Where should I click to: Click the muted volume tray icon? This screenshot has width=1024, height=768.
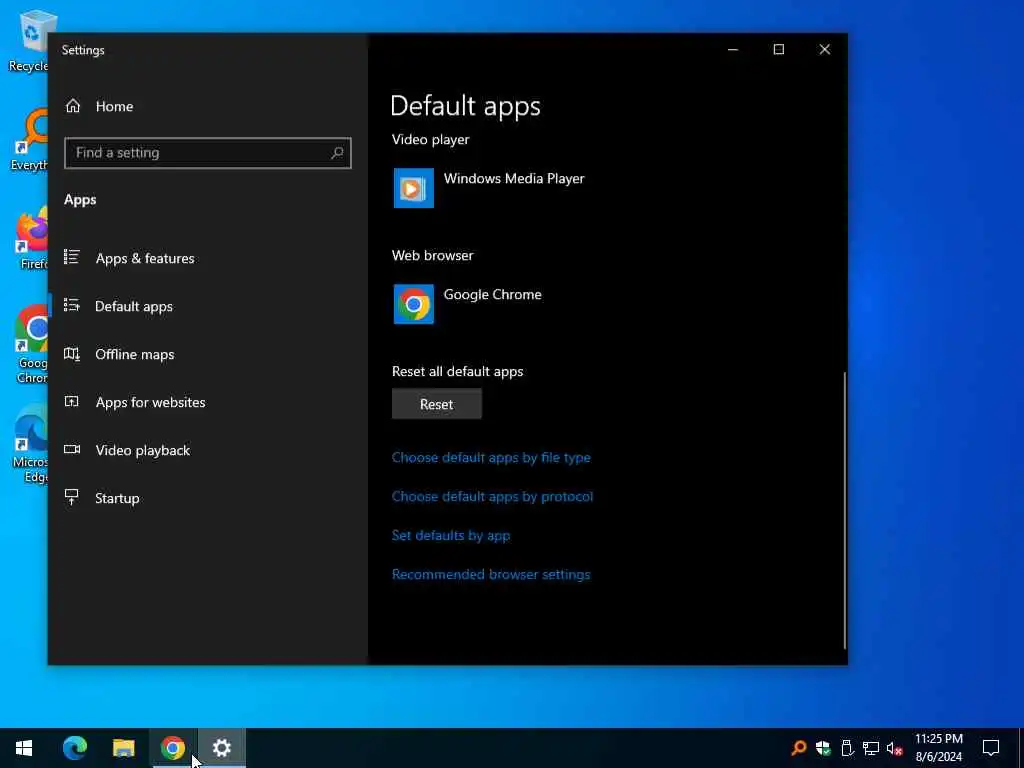895,748
